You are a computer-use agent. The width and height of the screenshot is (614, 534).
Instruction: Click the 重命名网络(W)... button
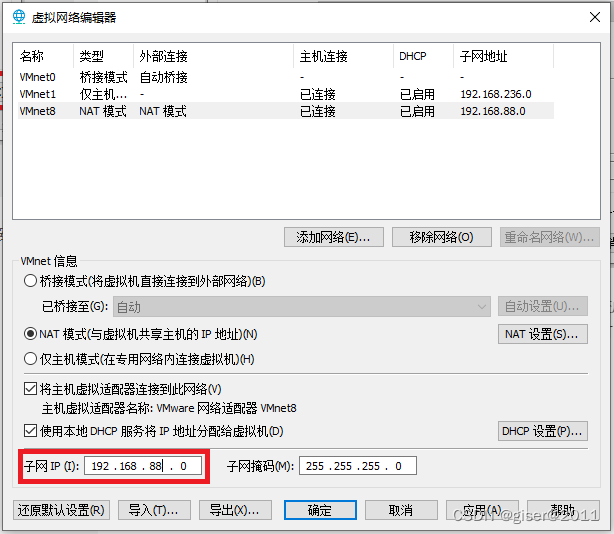click(549, 237)
